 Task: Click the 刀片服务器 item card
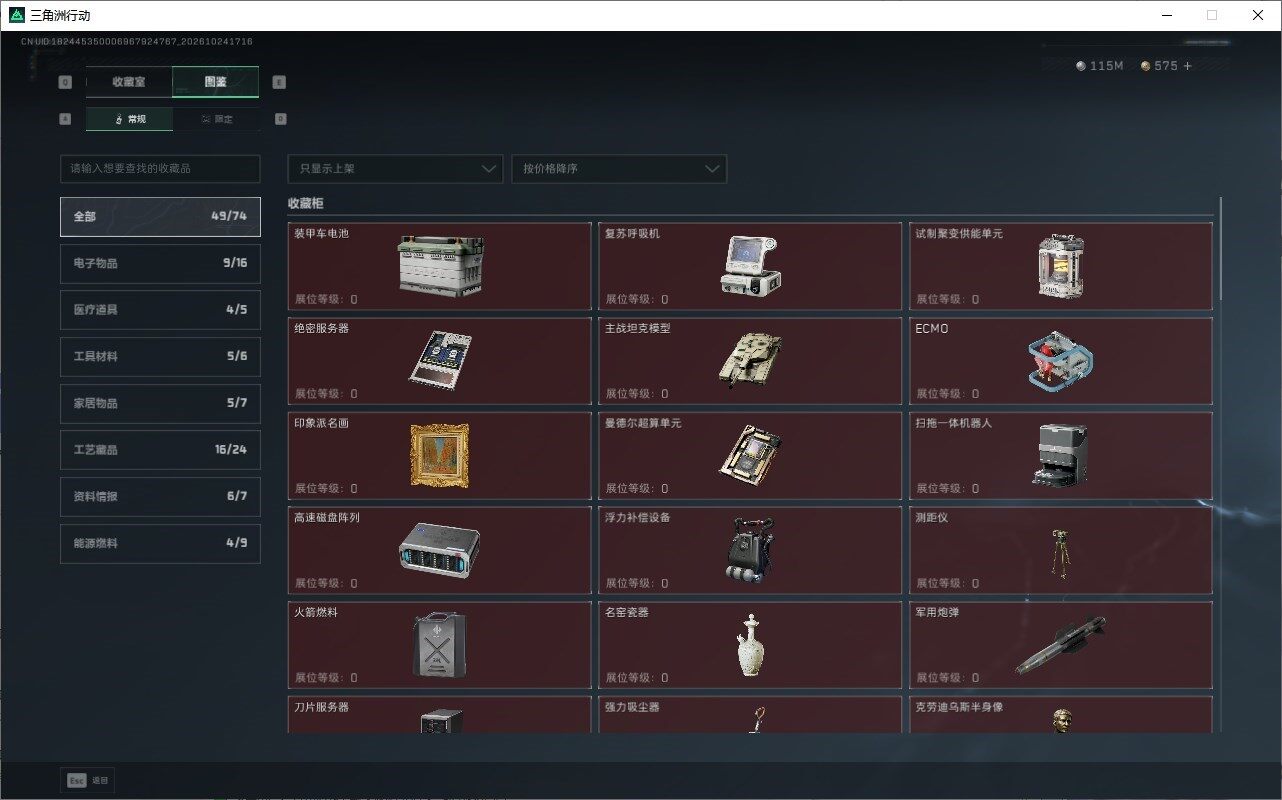click(x=440, y=714)
